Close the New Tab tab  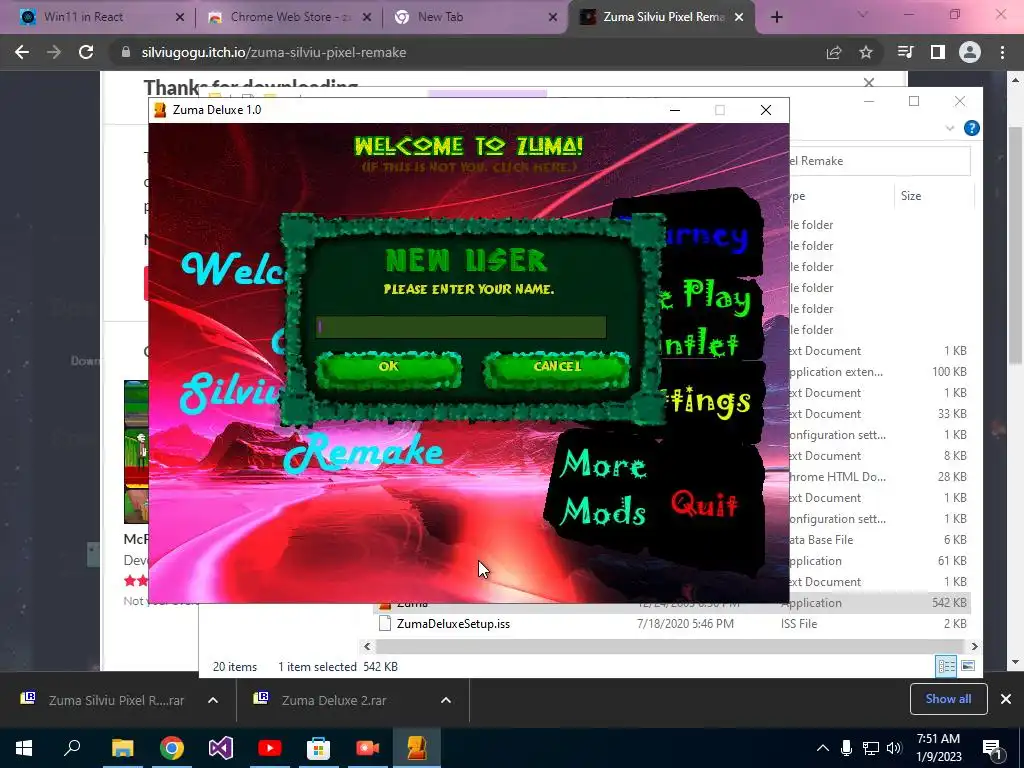tap(553, 17)
